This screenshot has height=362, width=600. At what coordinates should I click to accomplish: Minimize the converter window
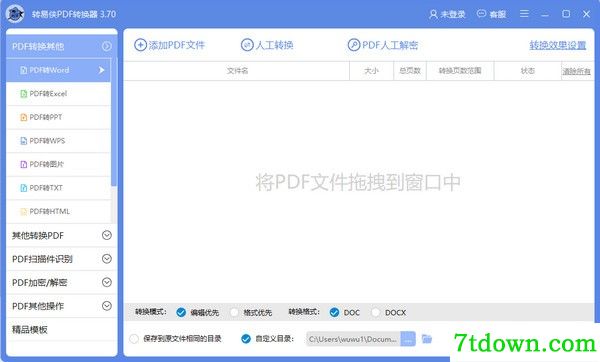coord(545,15)
